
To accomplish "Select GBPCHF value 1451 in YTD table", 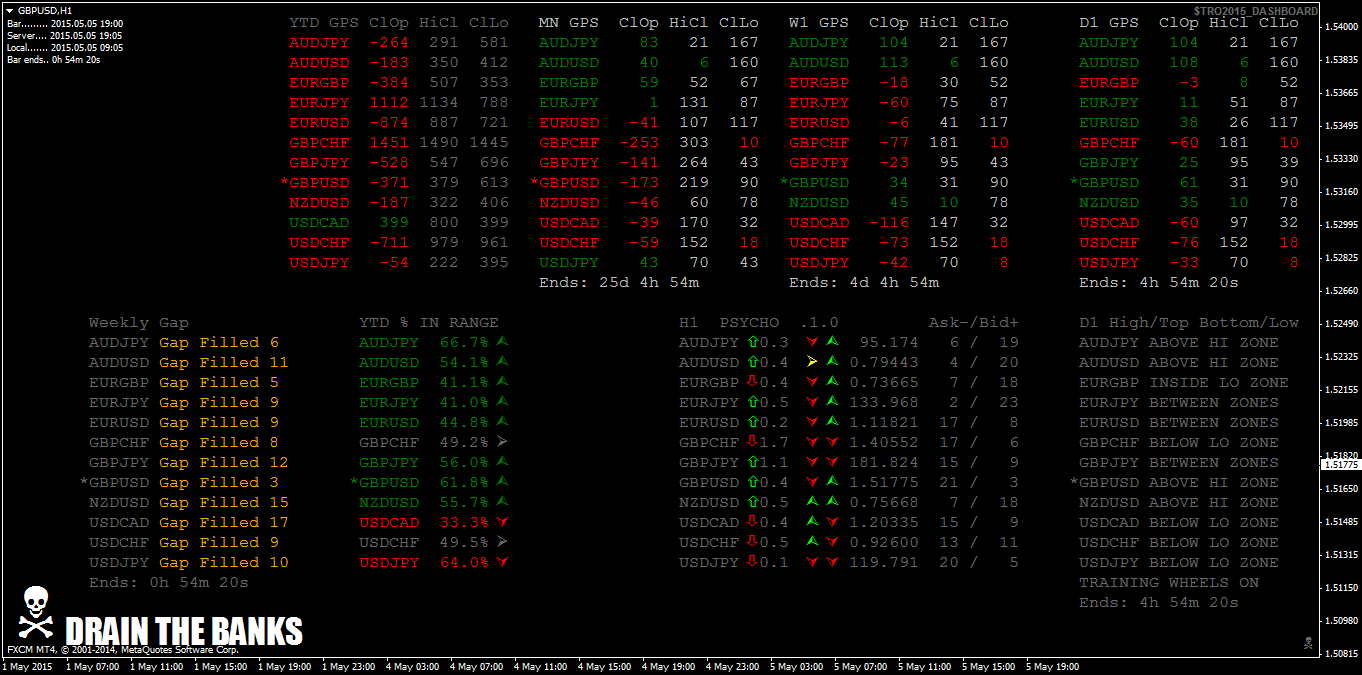I will 389,142.
